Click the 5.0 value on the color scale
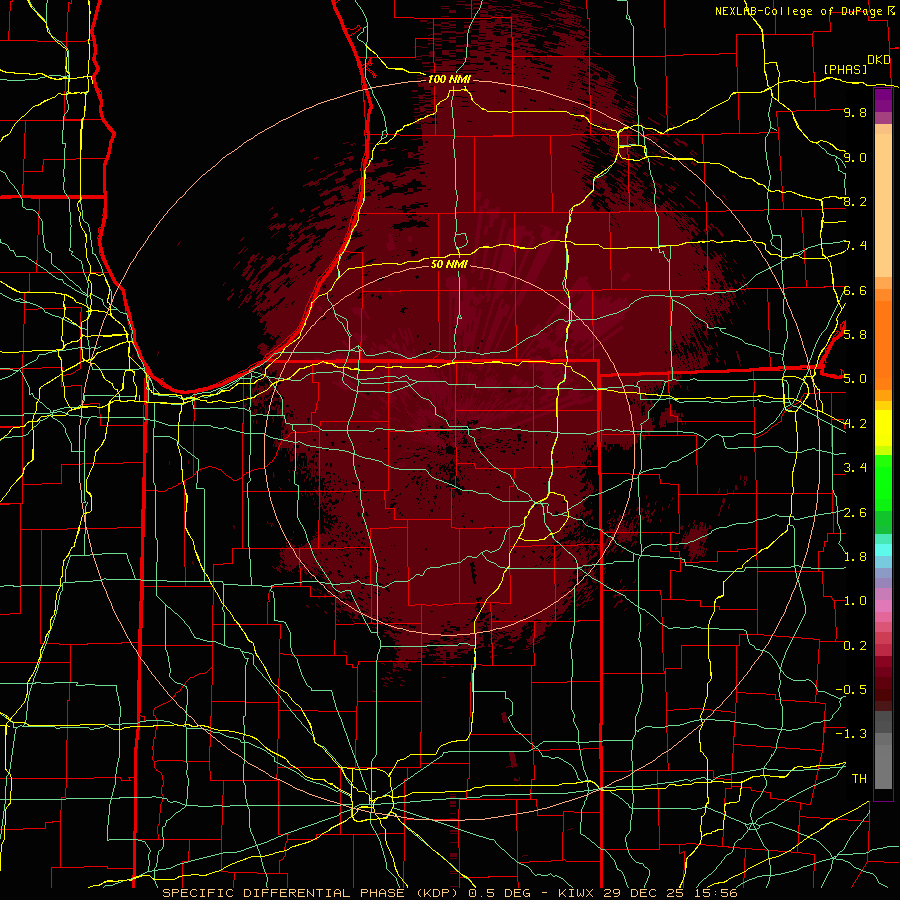900x900 pixels. 855,379
